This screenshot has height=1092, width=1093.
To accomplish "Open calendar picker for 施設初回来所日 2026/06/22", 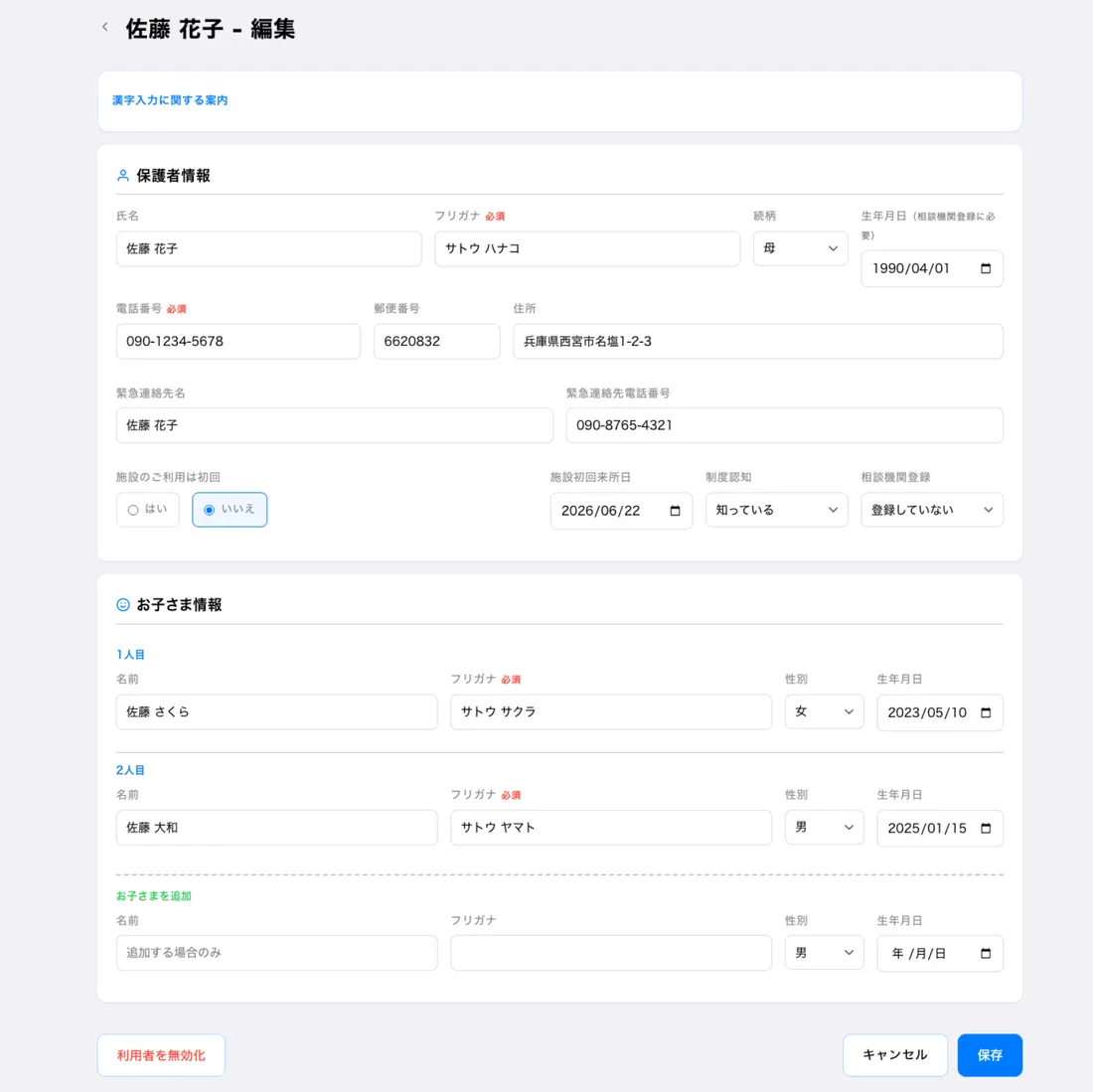I will (x=674, y=511).
